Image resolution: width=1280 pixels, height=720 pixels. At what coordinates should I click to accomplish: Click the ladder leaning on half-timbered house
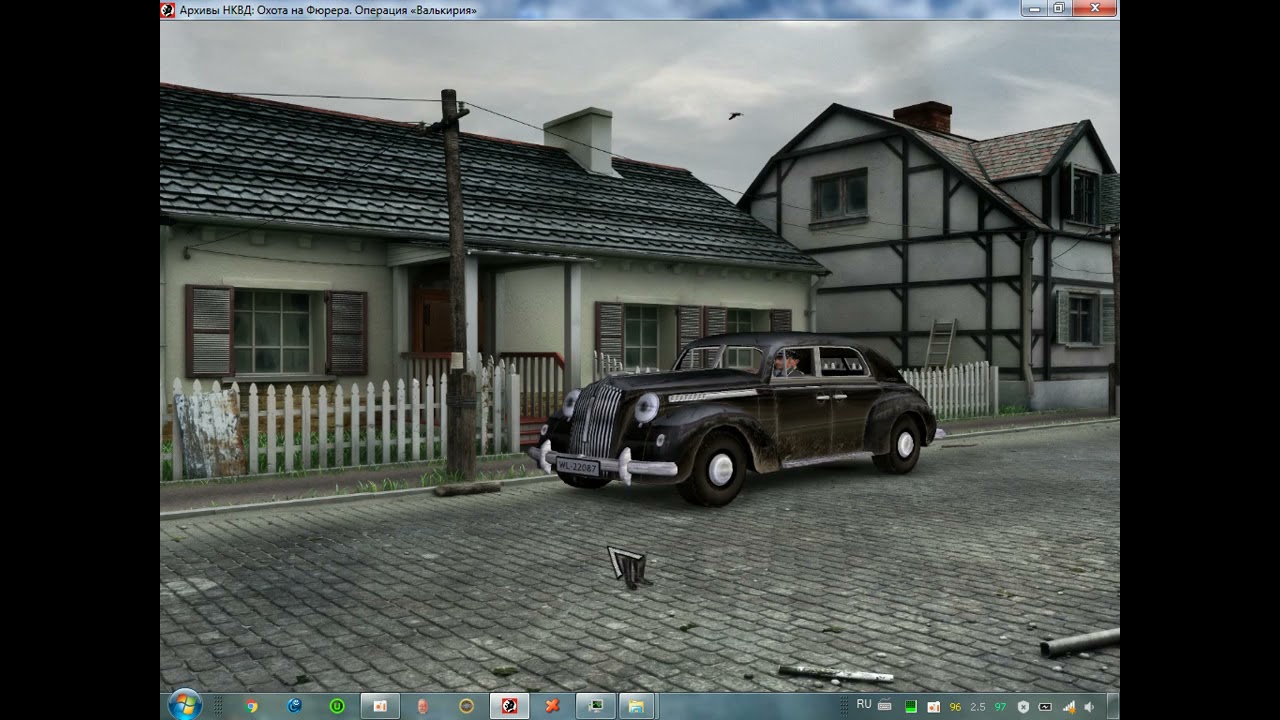coord(939,344)
